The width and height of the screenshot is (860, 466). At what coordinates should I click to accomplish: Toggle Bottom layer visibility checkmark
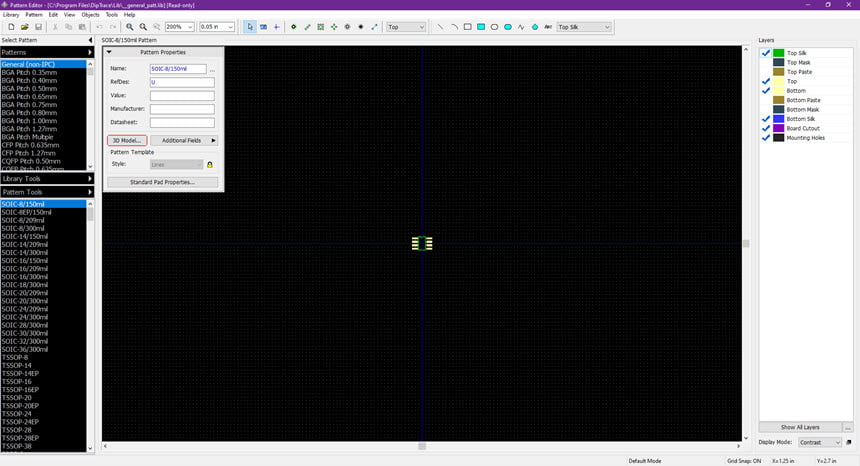click(x=766, y=90)
